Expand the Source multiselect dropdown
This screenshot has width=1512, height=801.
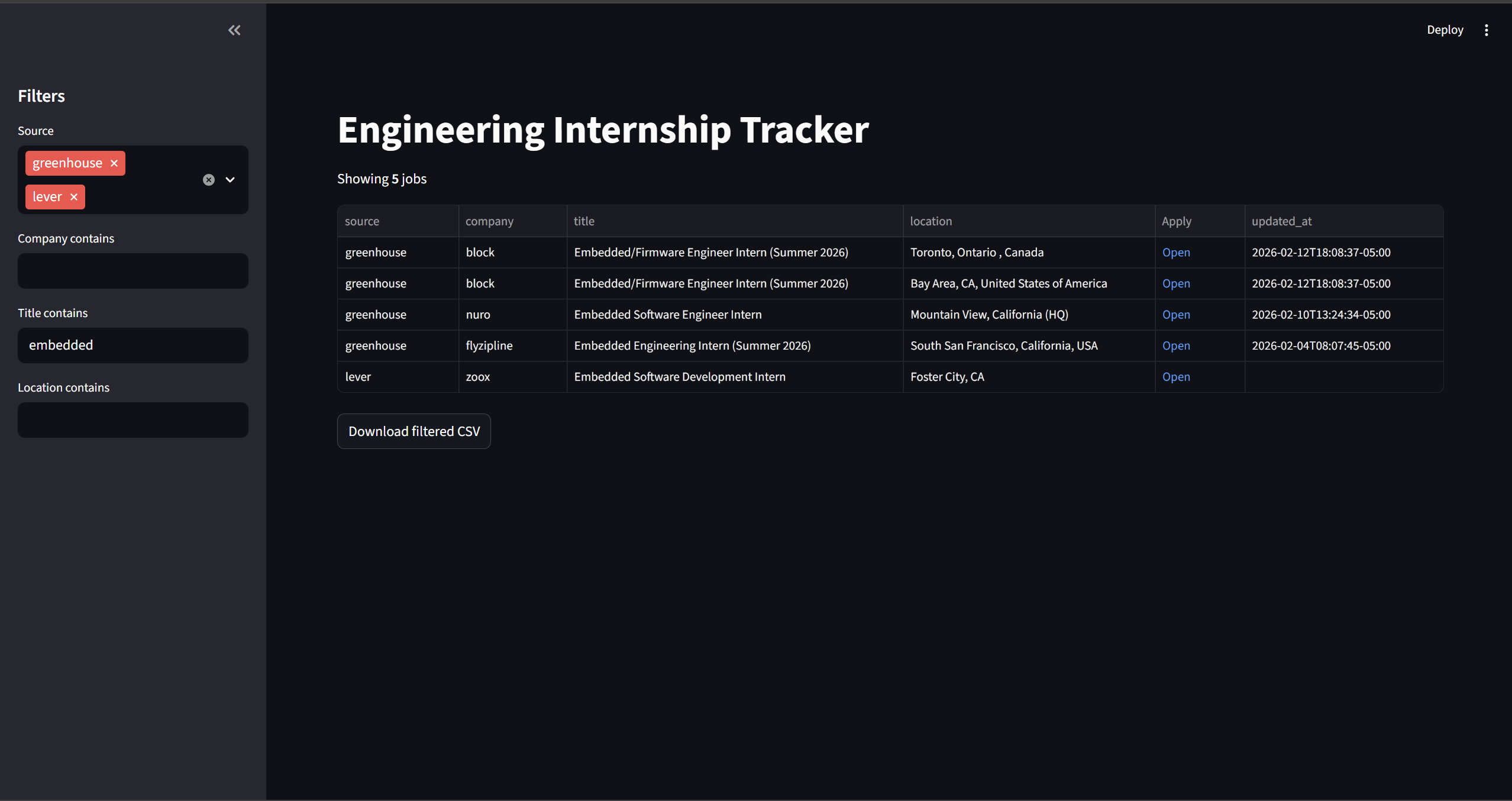(231, 179)
